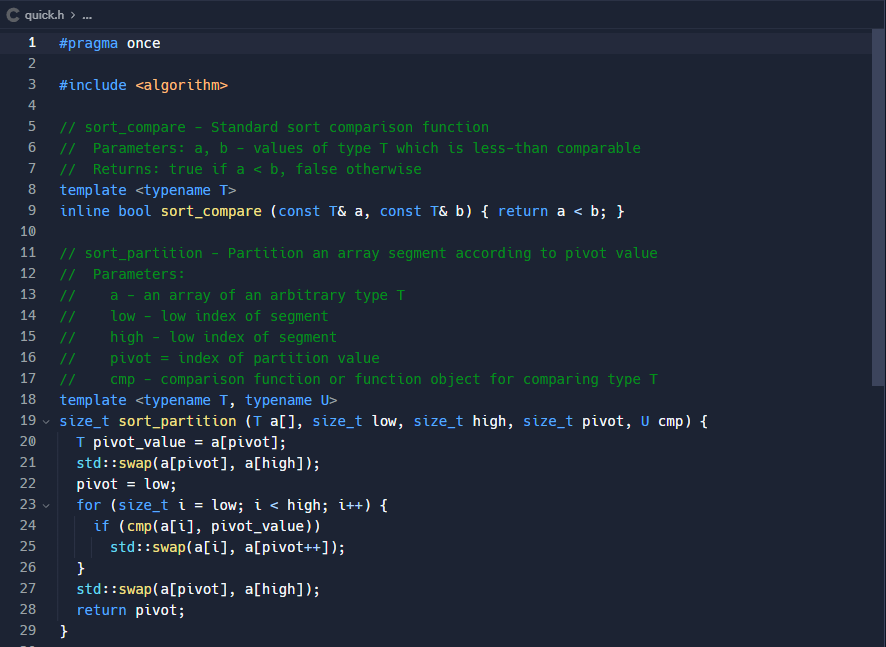Click the 'for' keyword on line 23

89,505
